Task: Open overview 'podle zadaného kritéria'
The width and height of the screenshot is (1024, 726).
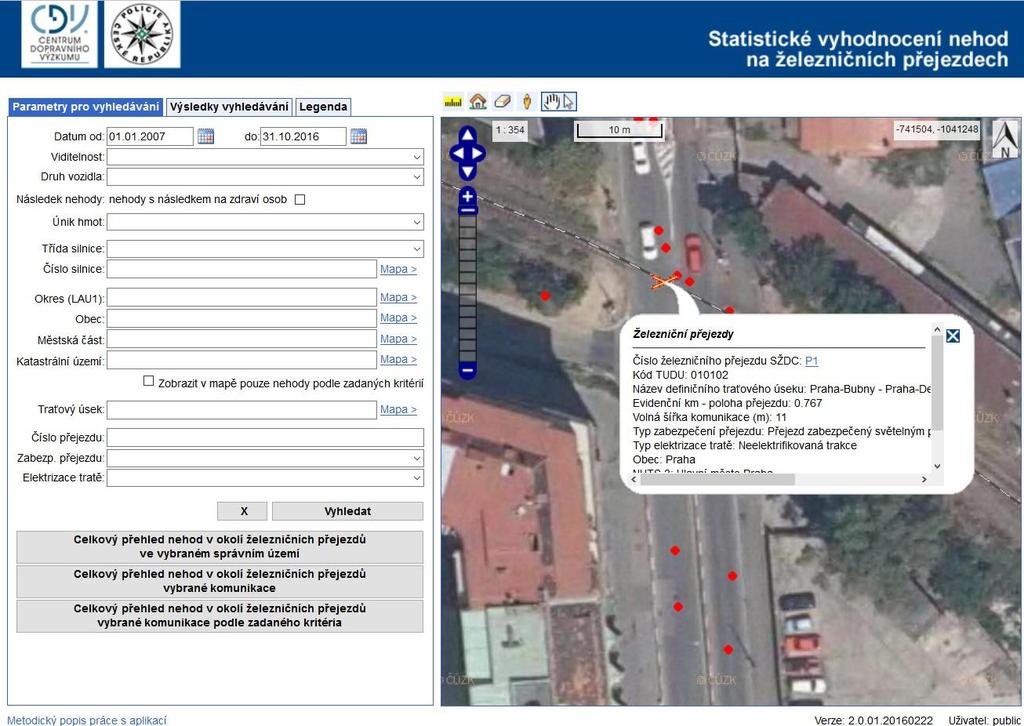Action: coord(219,616)
